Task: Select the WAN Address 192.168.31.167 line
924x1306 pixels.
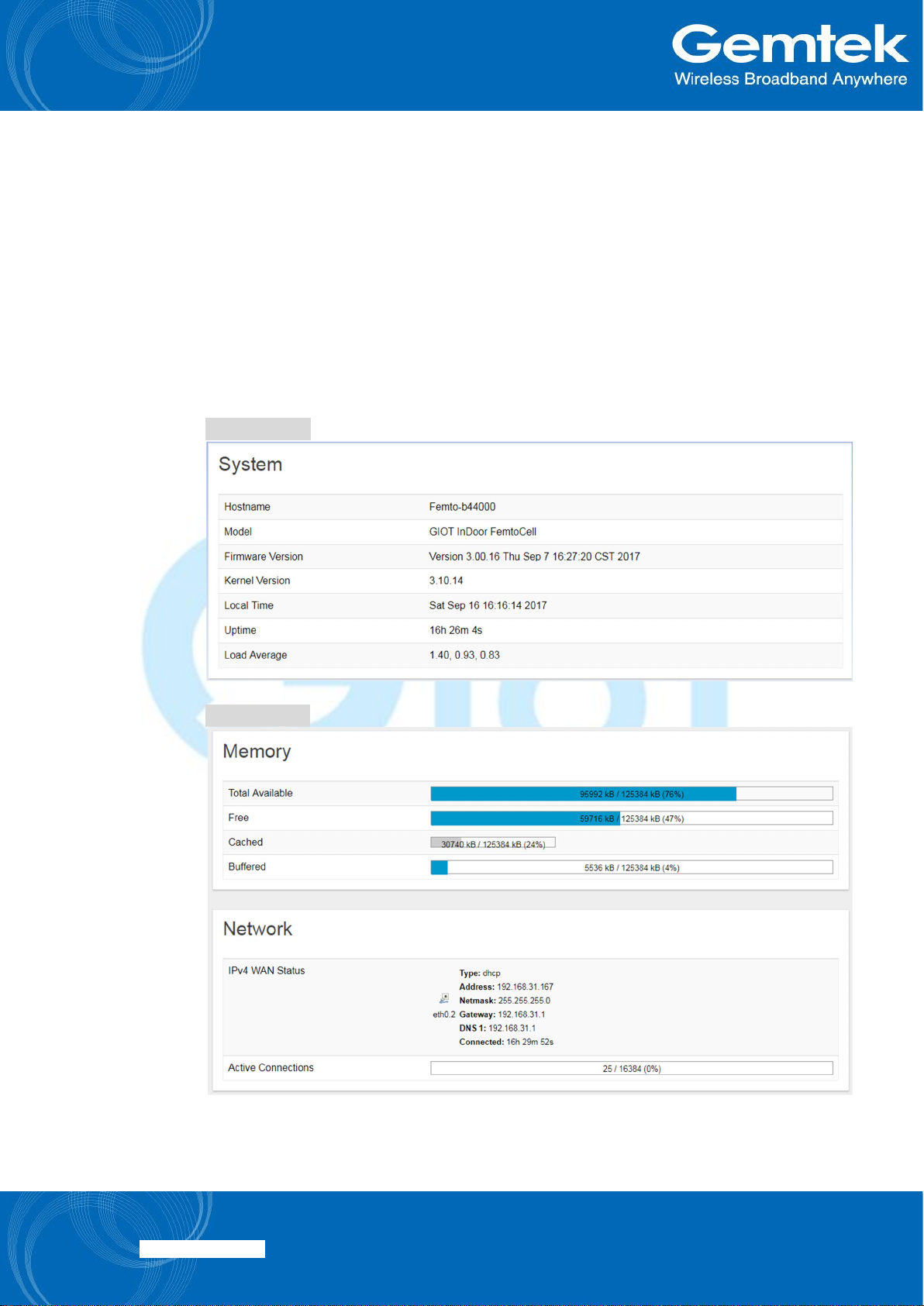Action: tap(506, 987)
